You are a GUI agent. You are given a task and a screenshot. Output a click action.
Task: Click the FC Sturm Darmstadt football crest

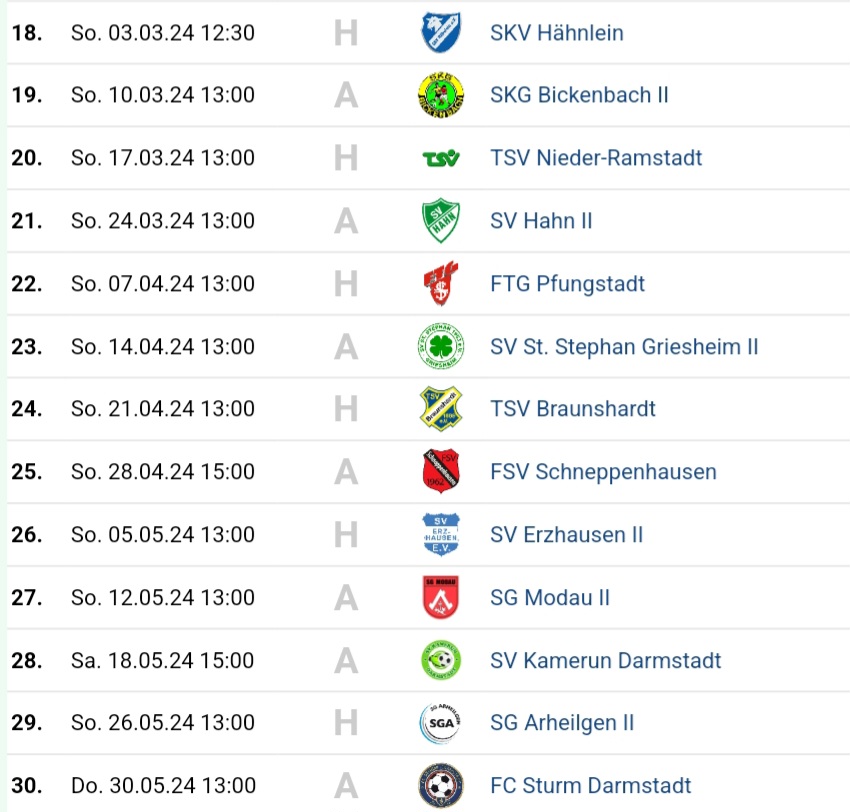point(440,786)
